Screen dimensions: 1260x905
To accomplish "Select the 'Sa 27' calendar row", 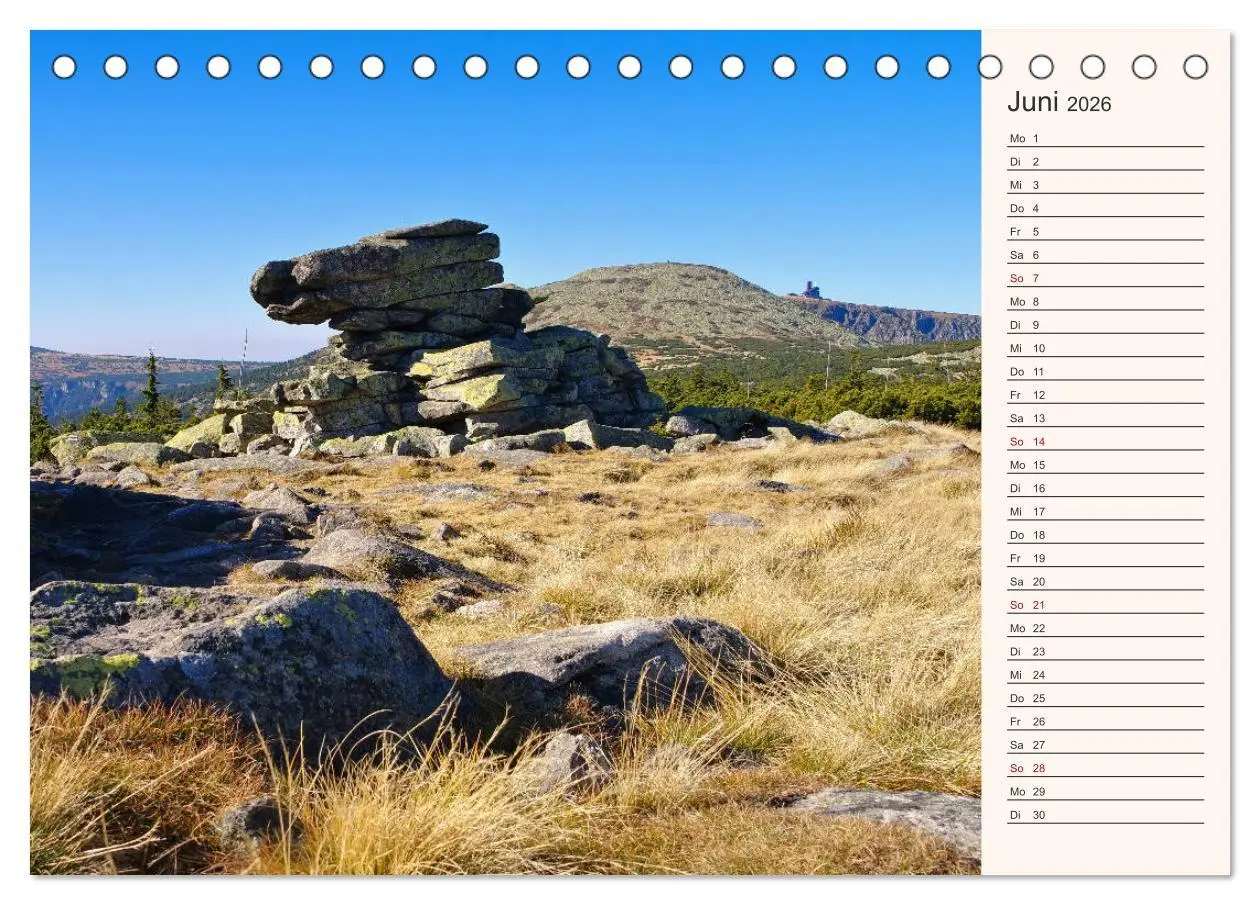I will tap(1105, 745).
